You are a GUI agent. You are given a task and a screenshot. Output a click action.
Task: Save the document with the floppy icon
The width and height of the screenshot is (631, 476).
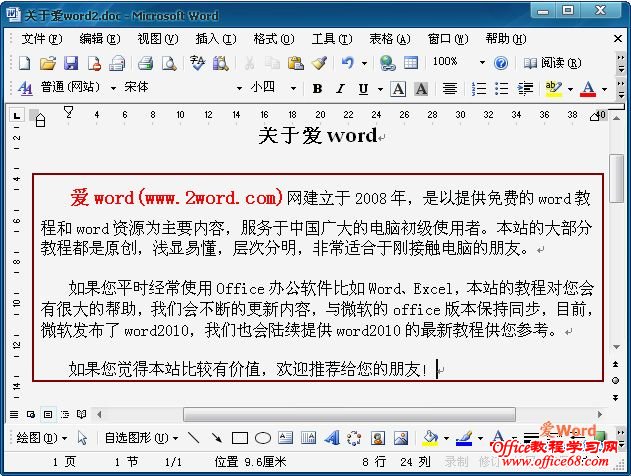71,63
